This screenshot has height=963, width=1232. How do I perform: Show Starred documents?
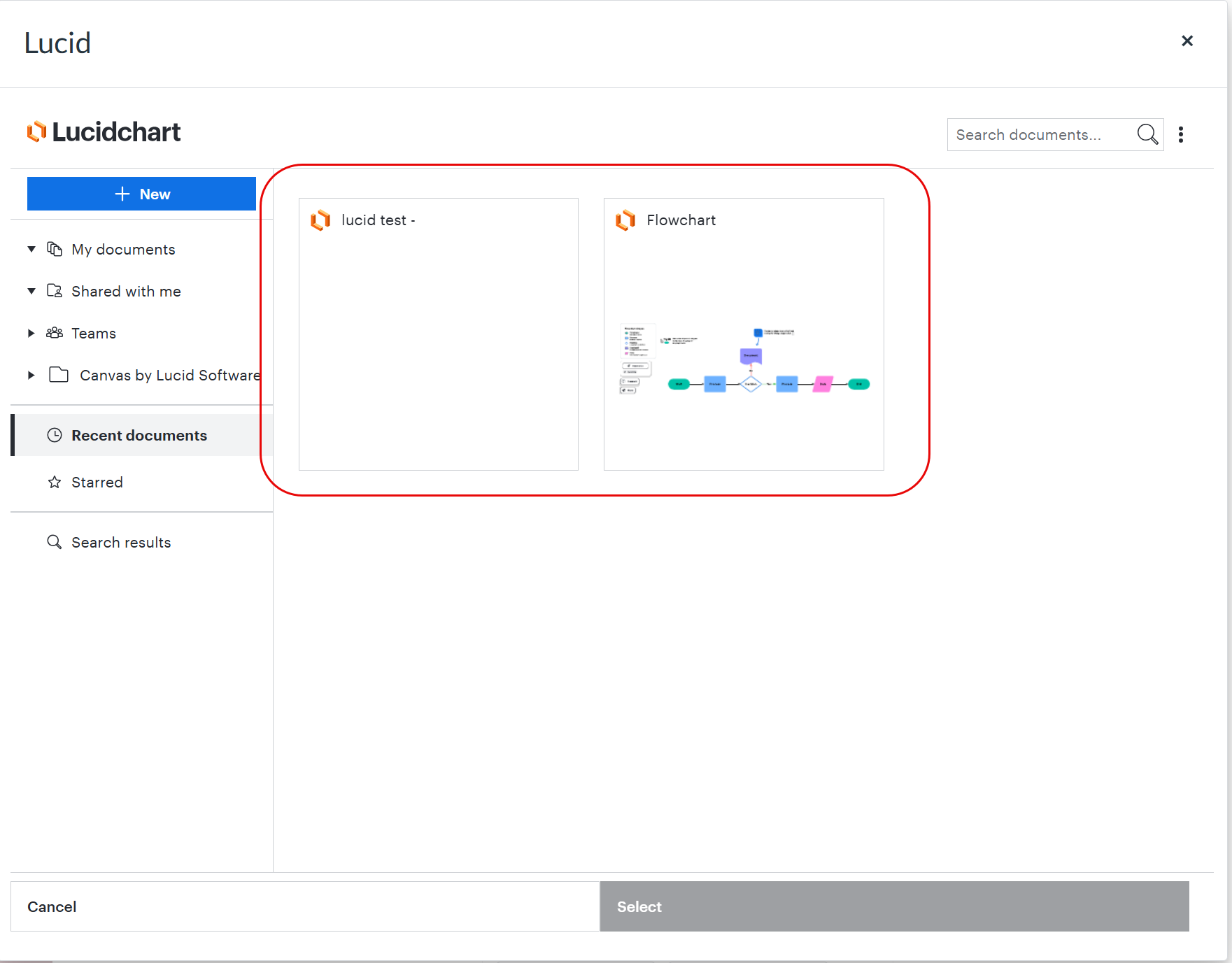[x=97, y=483]
